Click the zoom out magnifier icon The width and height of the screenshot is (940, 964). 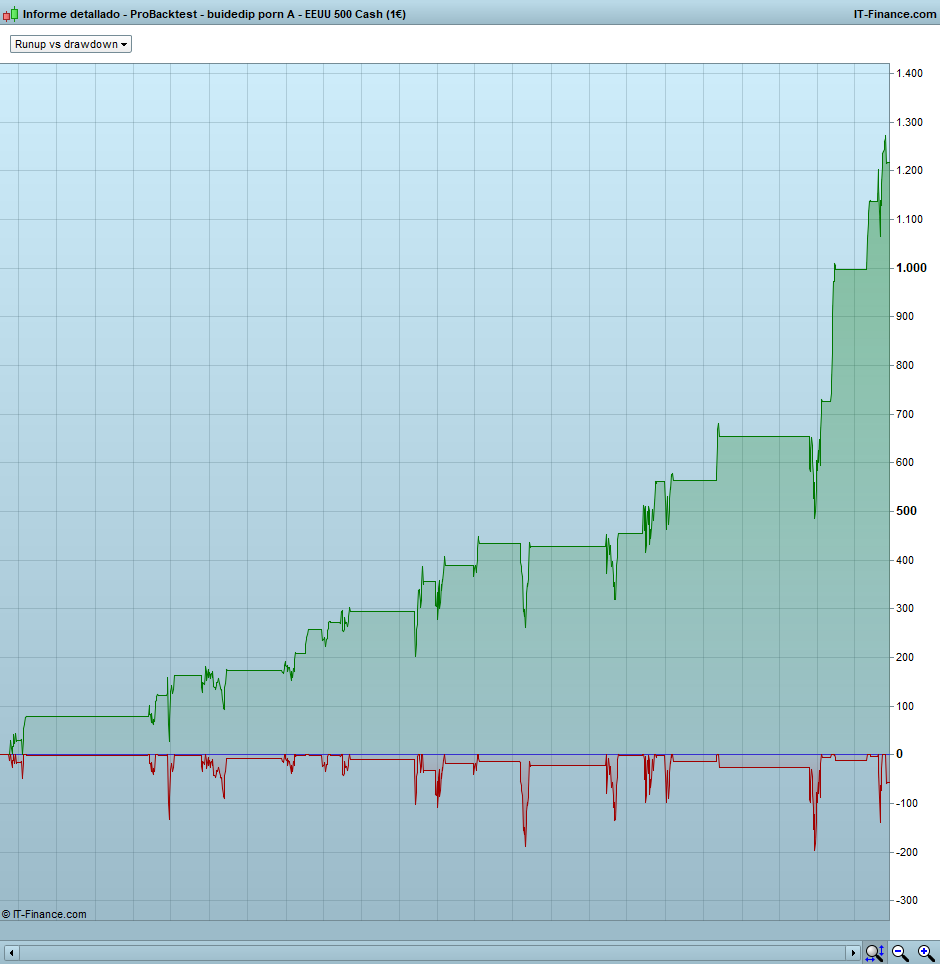(x=900, y=953)
